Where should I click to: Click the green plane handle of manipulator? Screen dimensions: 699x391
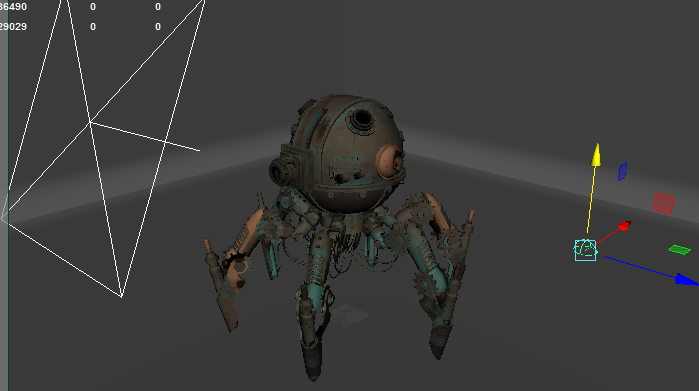pos(679,250)
